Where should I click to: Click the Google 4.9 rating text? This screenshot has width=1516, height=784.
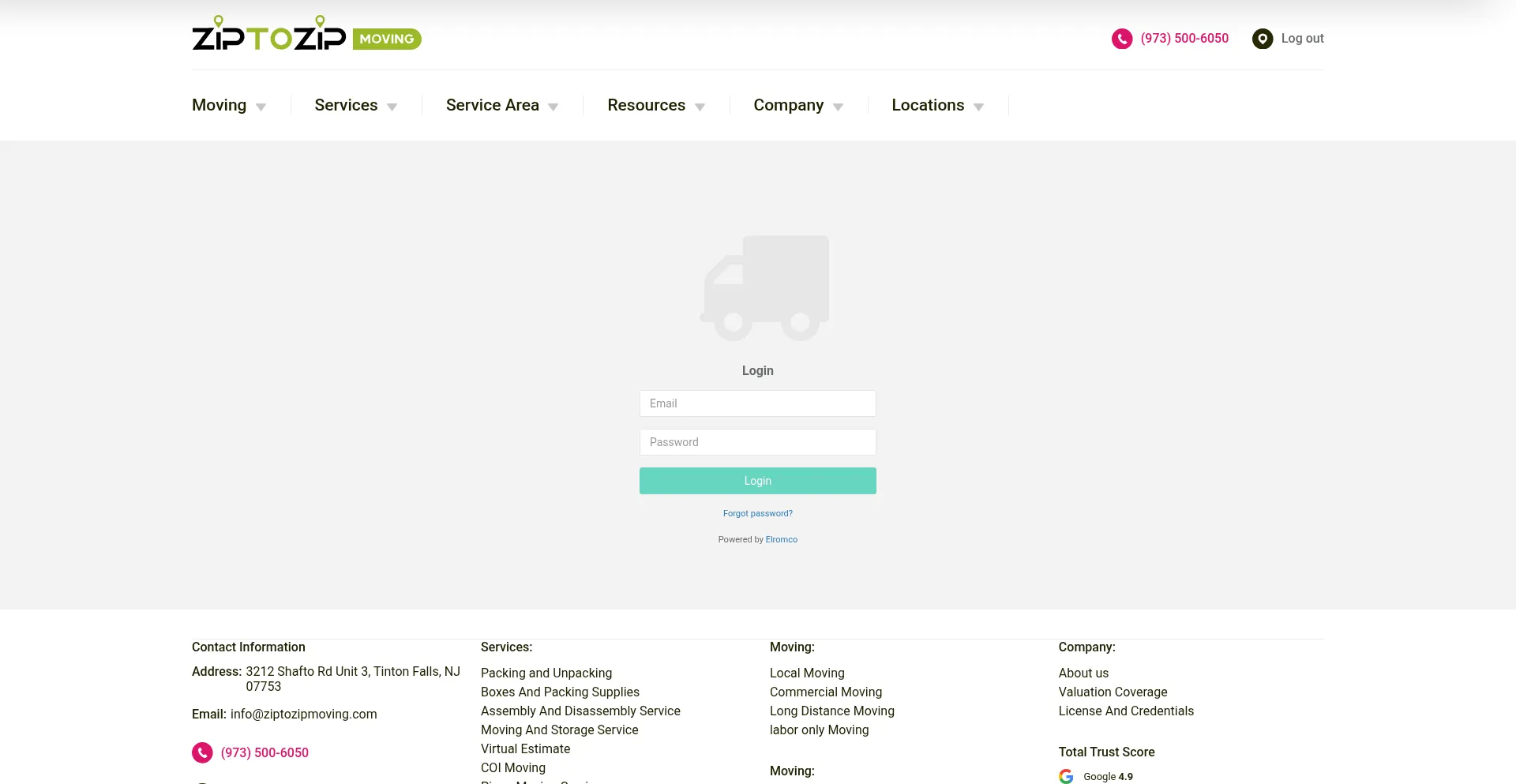(x=1108, y=776)
